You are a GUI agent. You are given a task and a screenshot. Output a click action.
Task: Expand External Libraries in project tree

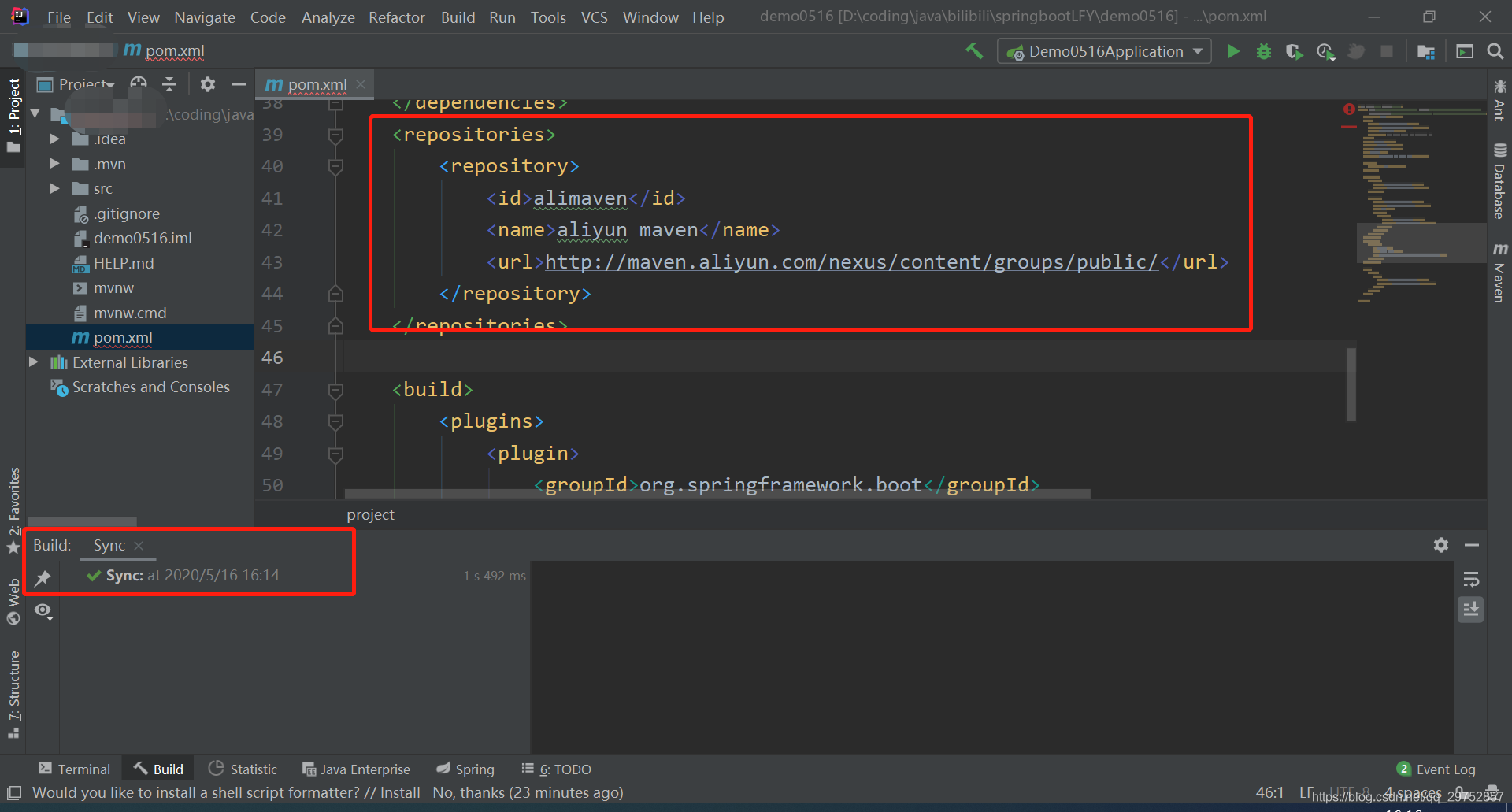33,362
